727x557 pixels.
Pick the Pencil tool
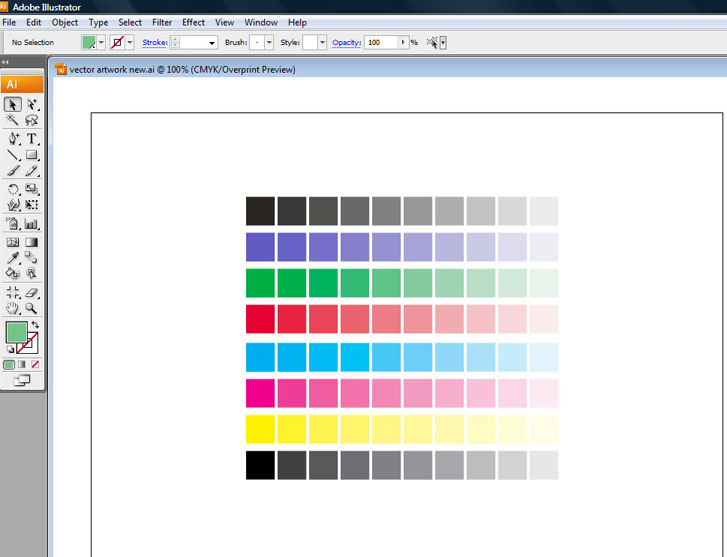pyautogui.click(x=32, y=171)
